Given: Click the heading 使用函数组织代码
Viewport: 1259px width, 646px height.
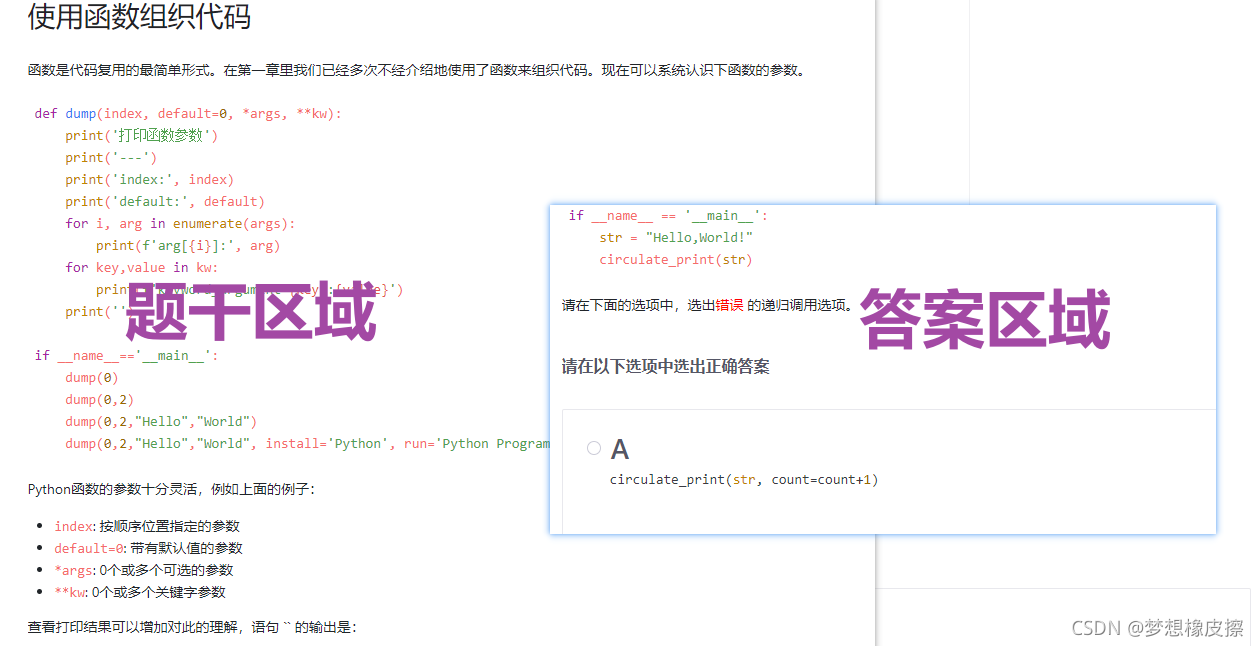Looking at the screenshot, I should pos(136,18).
